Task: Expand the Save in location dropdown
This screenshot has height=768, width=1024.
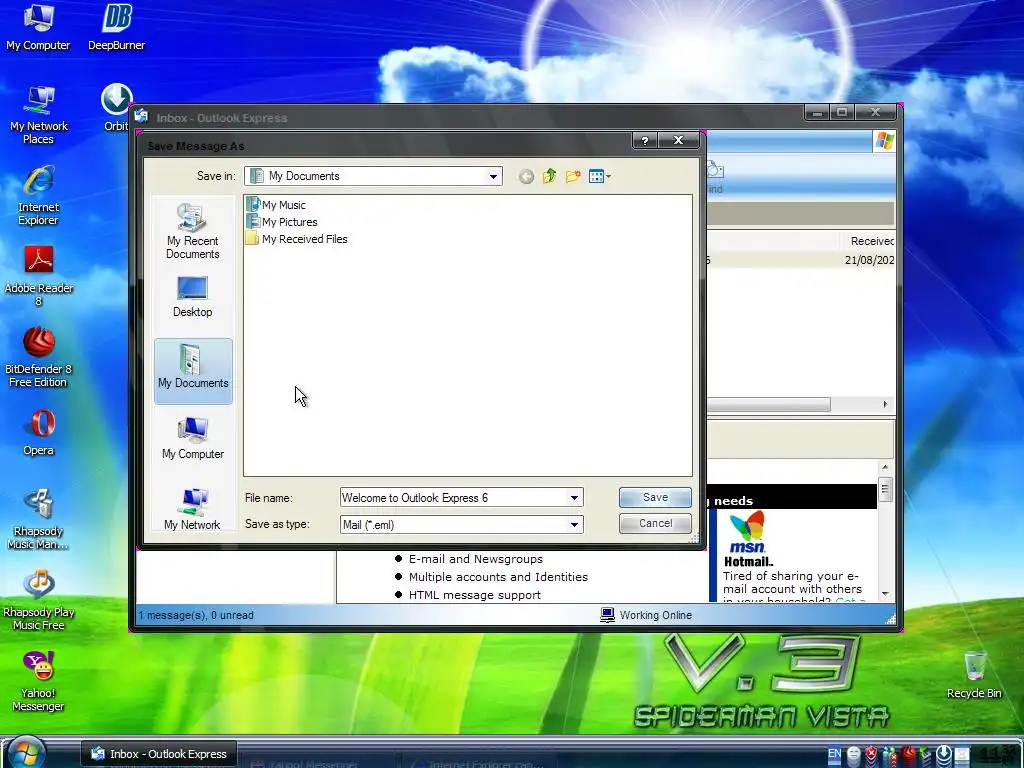Action: 493,176
